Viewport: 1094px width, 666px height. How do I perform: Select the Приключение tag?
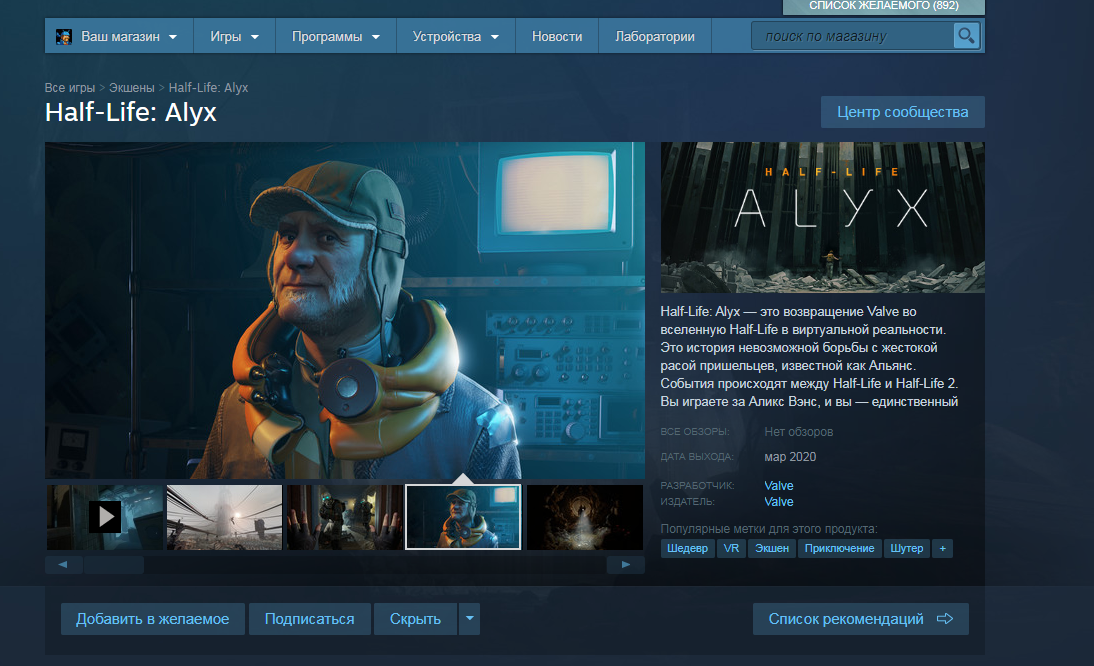coord(839,548)
